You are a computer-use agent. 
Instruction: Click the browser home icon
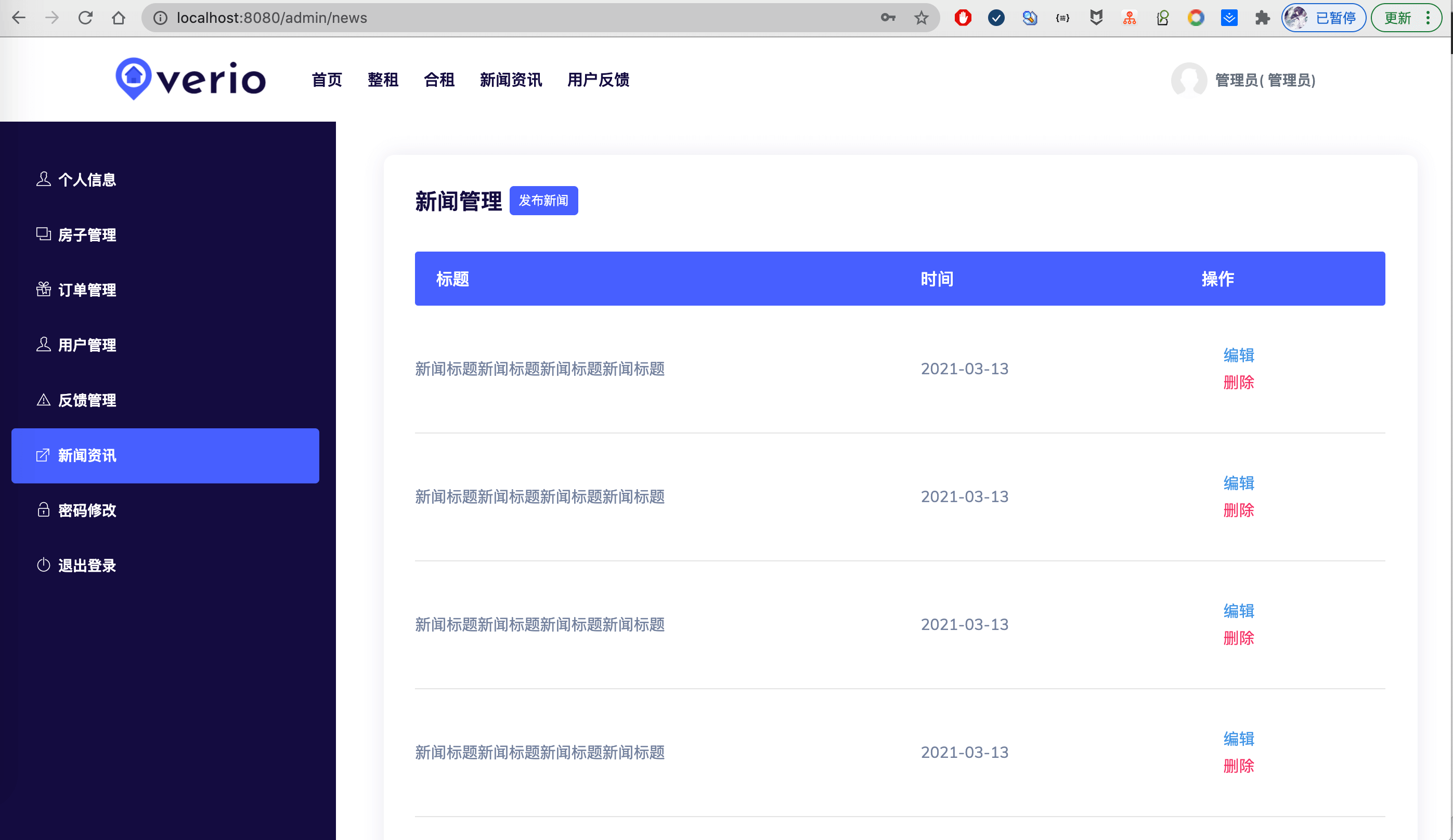(x=119, y=18)
